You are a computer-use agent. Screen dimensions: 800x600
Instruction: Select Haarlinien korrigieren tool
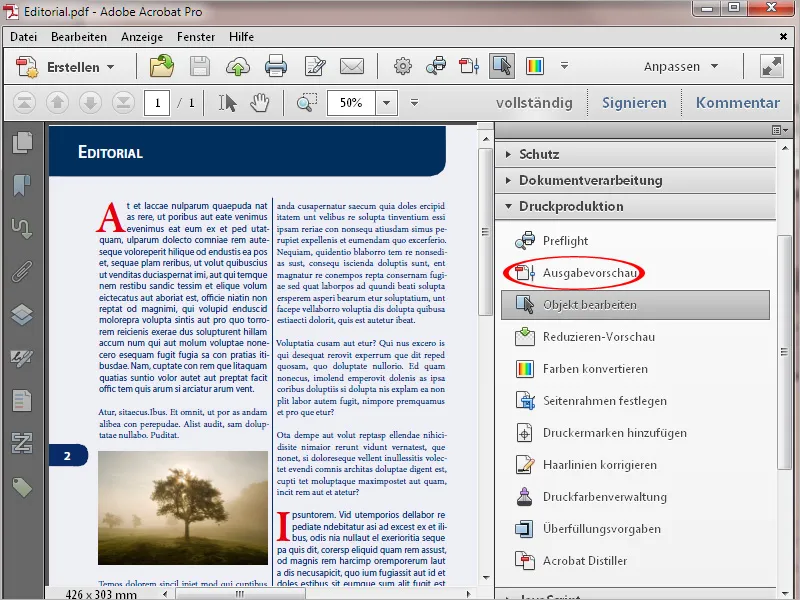pos(635,465)
